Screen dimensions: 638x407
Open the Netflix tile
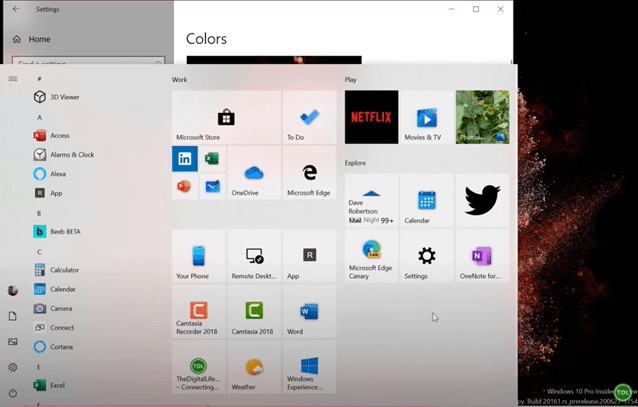coord(371,117)
